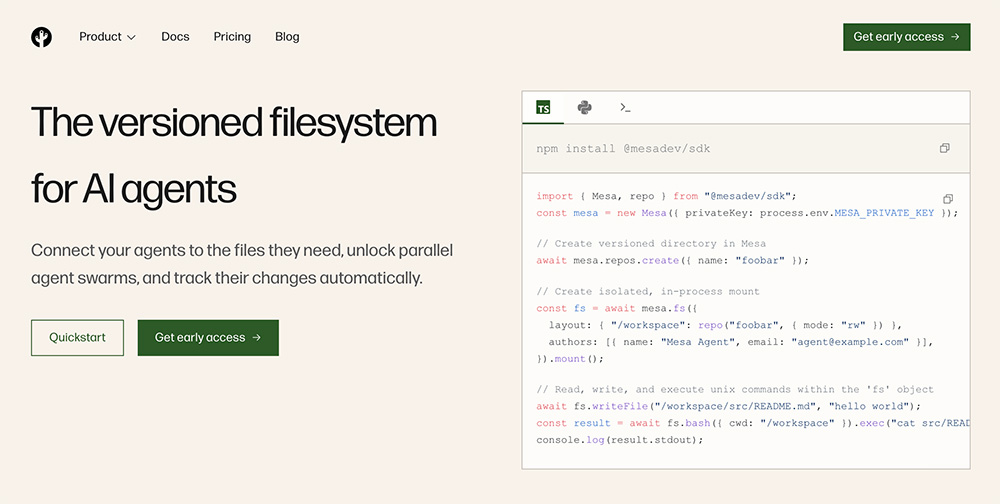Switch to the terminal CLI tab

pyautogui.click(x=625, y=107)
